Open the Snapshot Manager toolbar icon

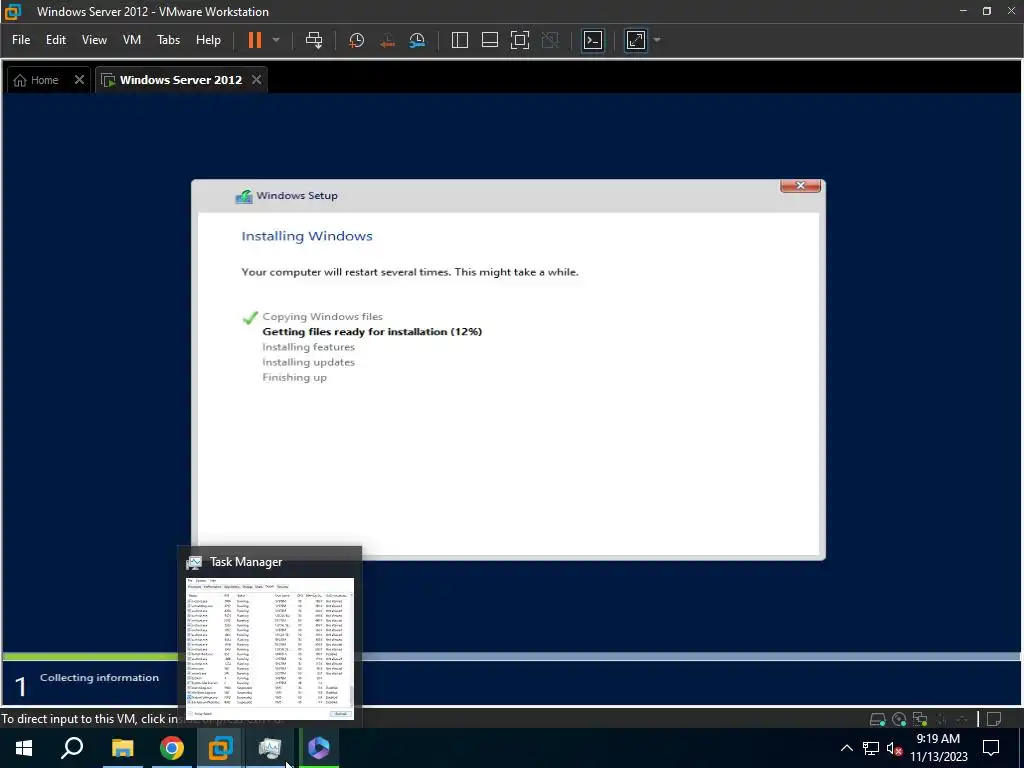(x=417, y=40)
